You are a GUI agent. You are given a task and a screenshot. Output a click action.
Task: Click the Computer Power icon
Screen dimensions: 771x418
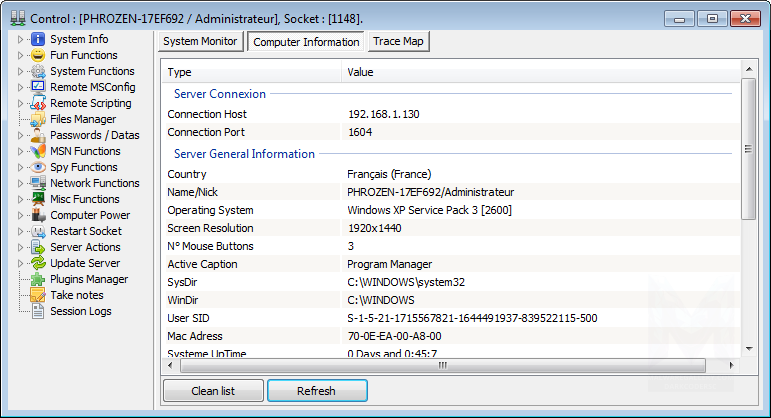tap(38, 215)
